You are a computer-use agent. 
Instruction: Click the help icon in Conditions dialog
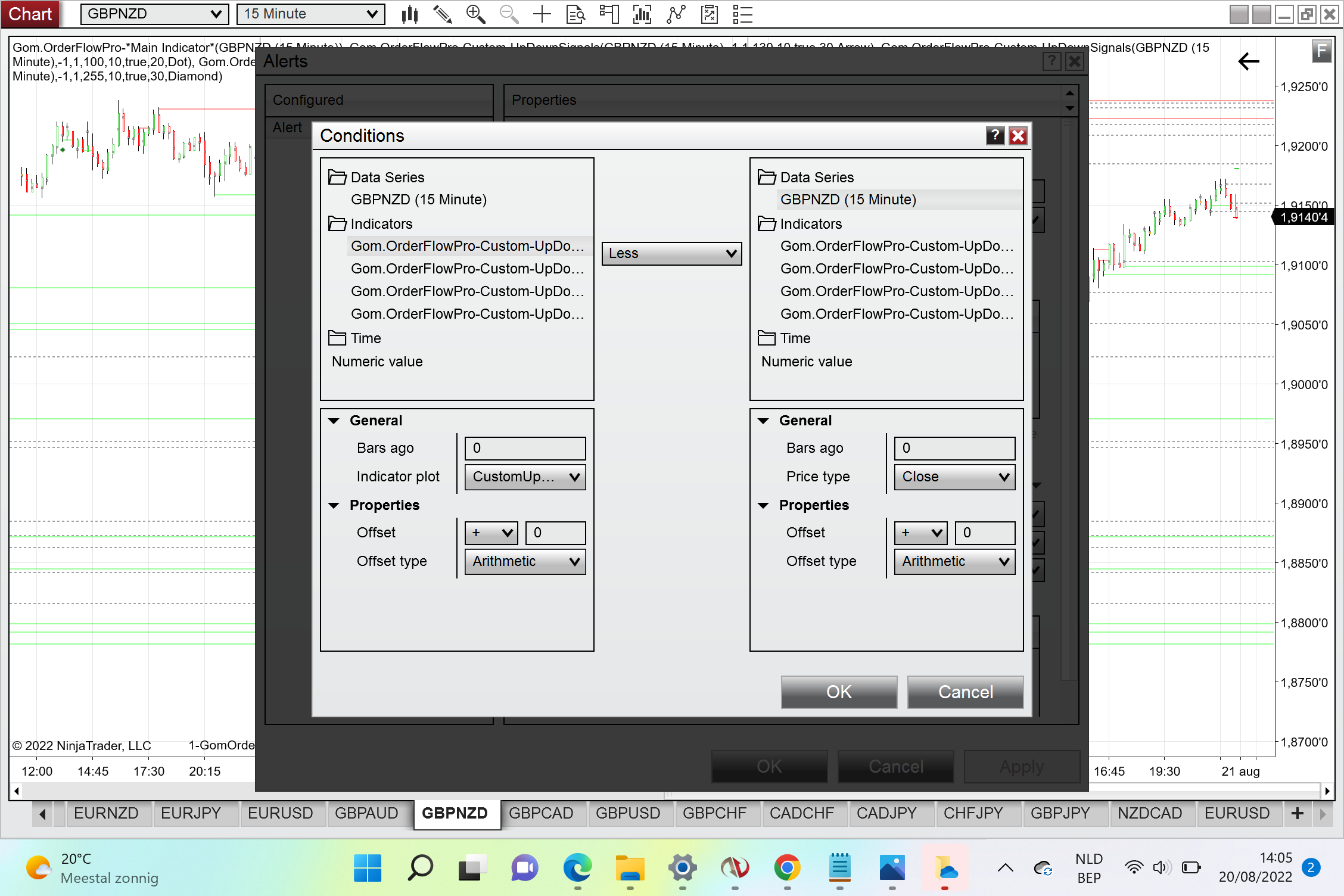(995, 136)
